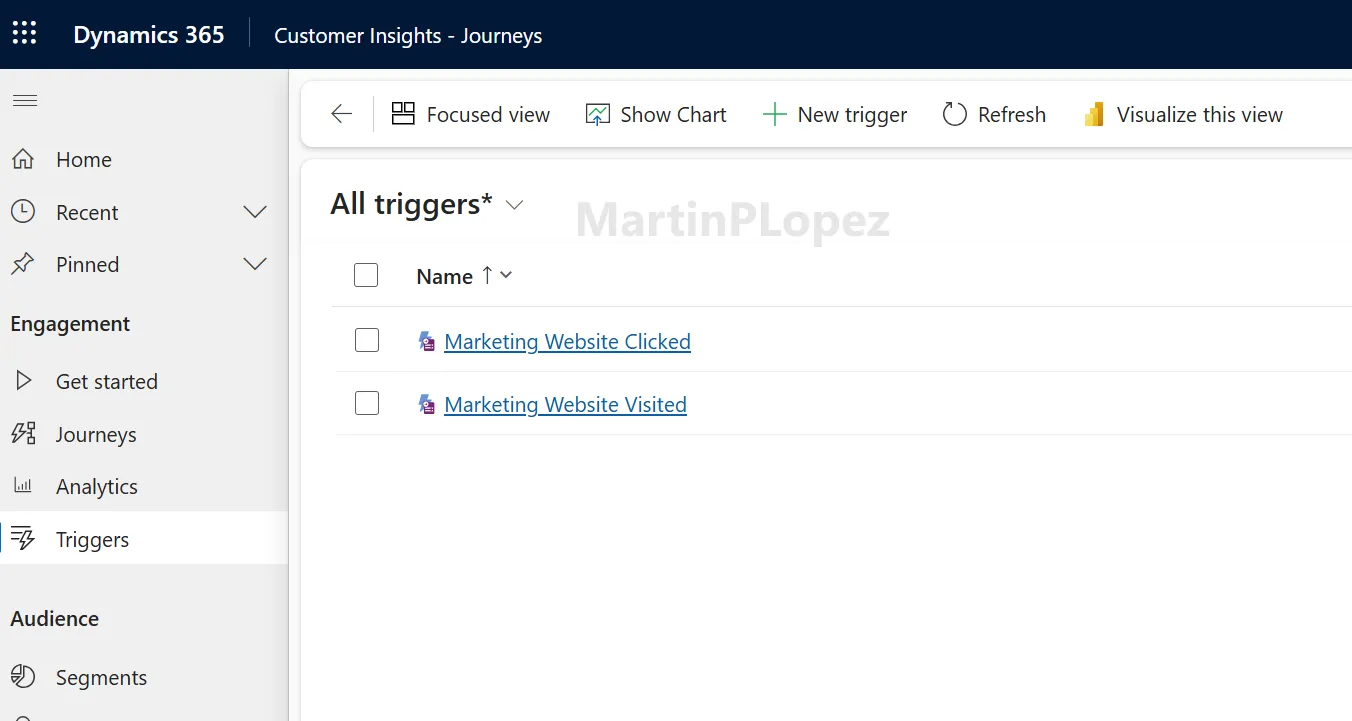Click the Segments pie icon
The width and height of the screenshot is (1352, 721).
click(23, 677)
